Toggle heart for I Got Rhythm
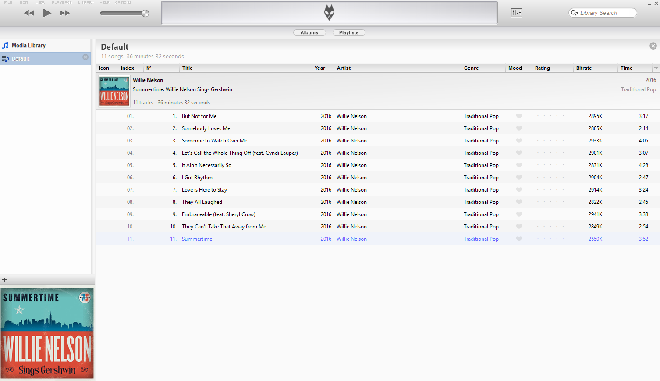Viewport: 660px width, 381px height. (x=519, y=177)
